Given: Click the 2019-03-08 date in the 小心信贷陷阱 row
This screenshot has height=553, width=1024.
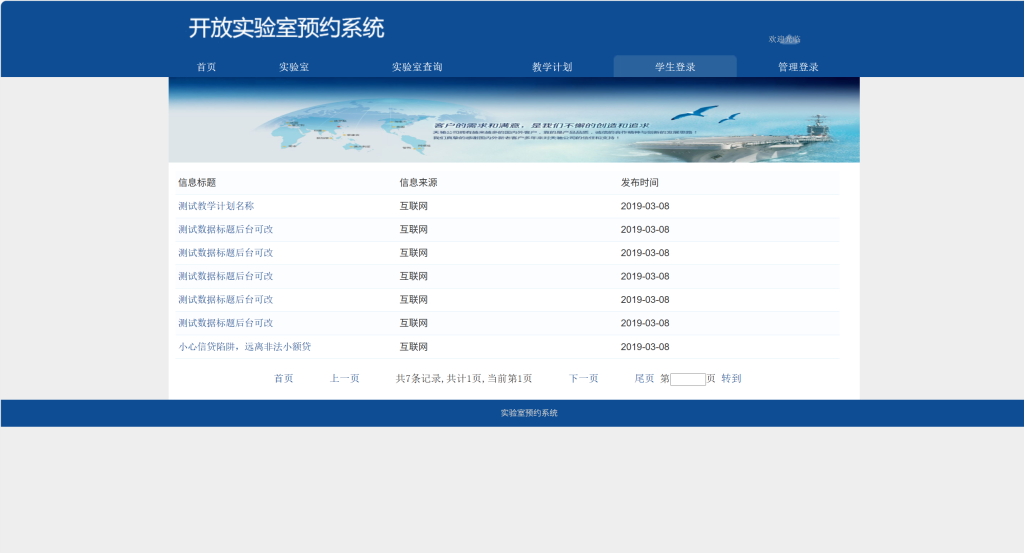Looking at the screenshot, I should [x=645, y=347].
